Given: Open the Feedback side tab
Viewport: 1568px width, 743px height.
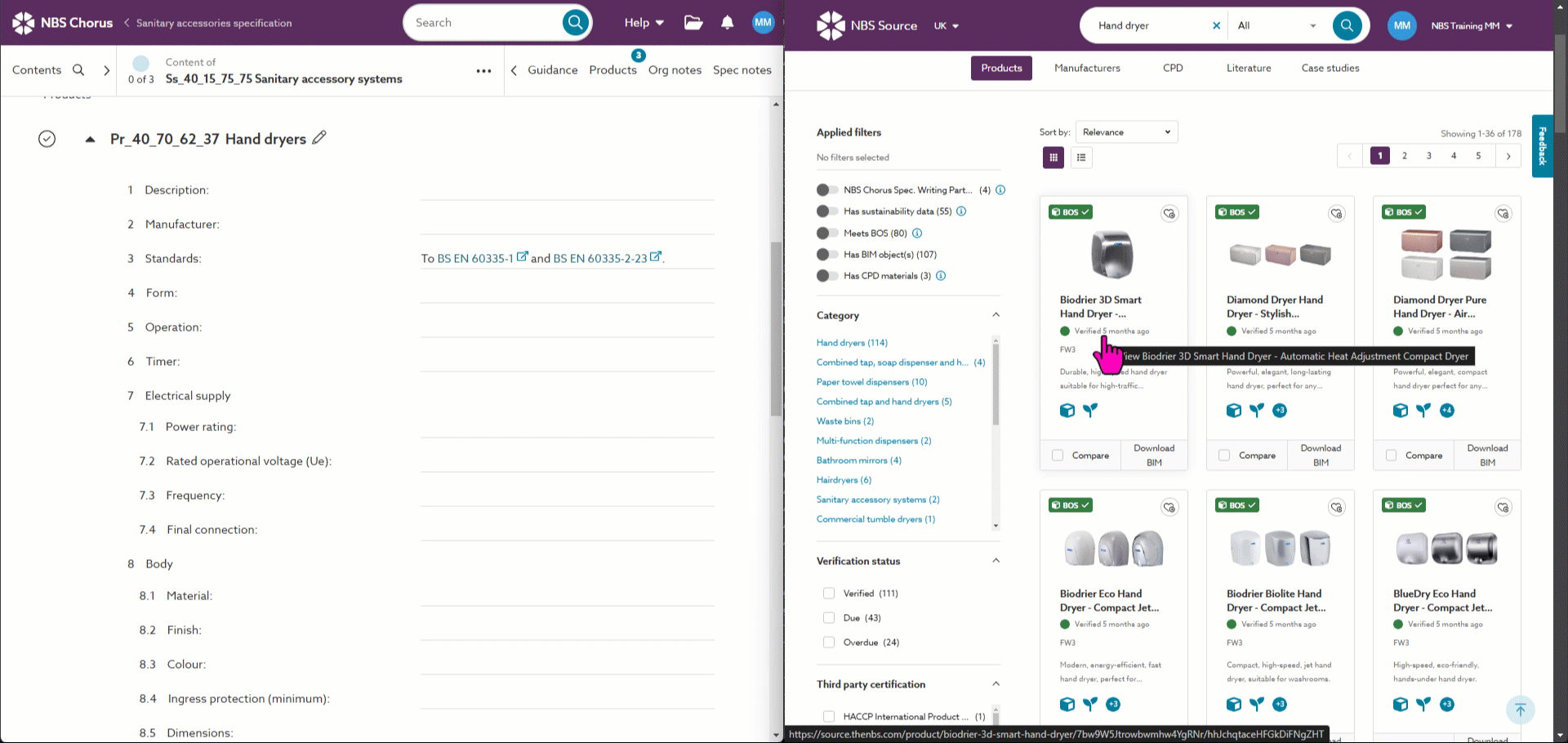Looking at the screenshot, I should tap(1542, 146).
